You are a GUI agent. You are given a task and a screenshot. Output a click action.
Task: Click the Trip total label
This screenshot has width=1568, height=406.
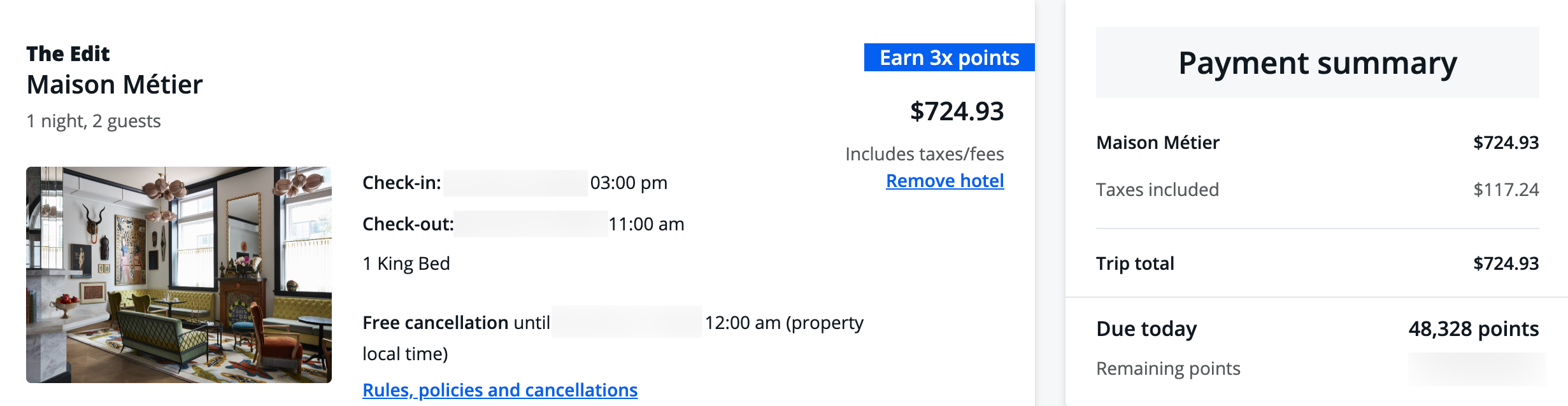coord(1135,263)
